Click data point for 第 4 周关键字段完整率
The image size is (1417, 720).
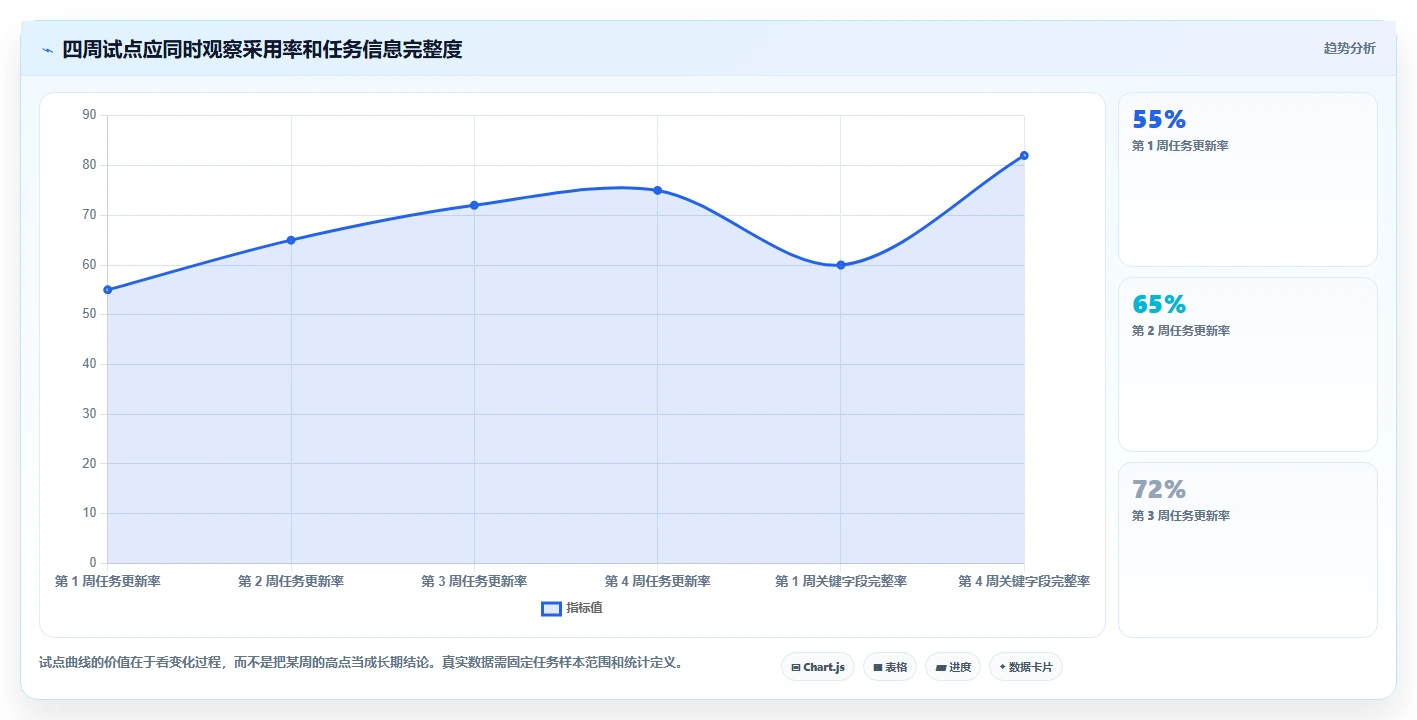[1024, 155]
